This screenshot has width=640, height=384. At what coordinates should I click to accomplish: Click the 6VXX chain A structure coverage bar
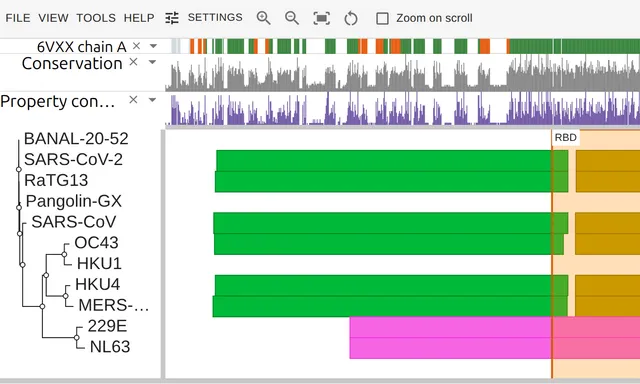405,46
